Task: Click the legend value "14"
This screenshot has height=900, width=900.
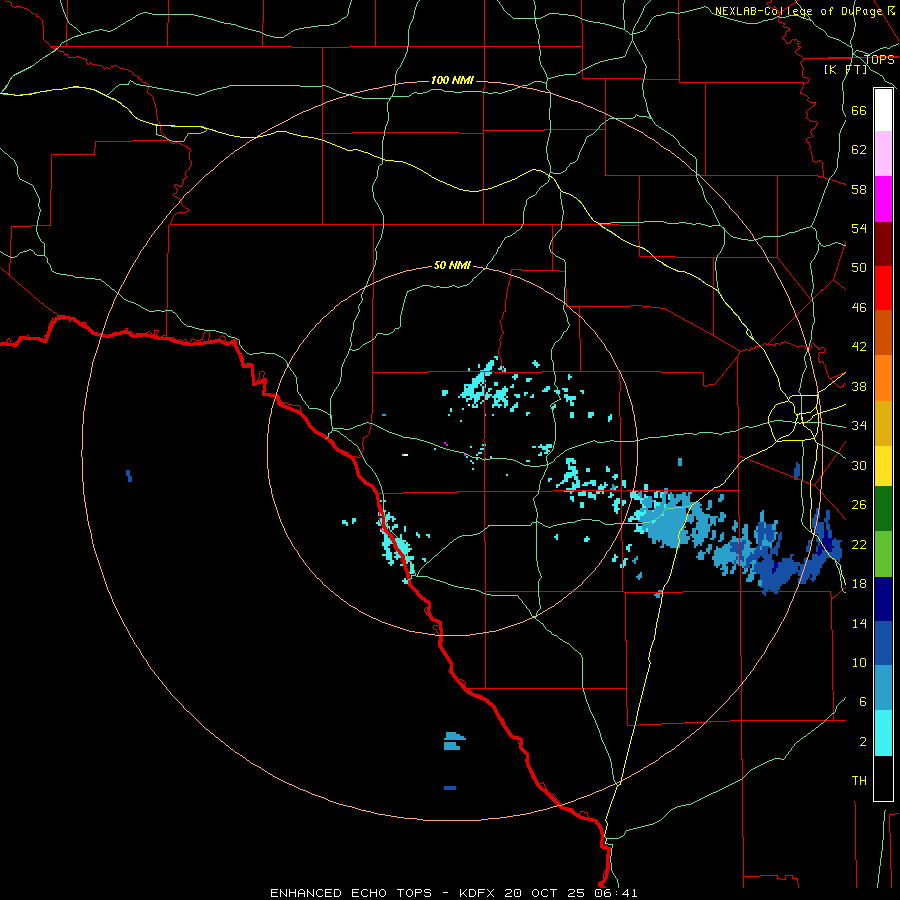Action: [x=859, y=623]
